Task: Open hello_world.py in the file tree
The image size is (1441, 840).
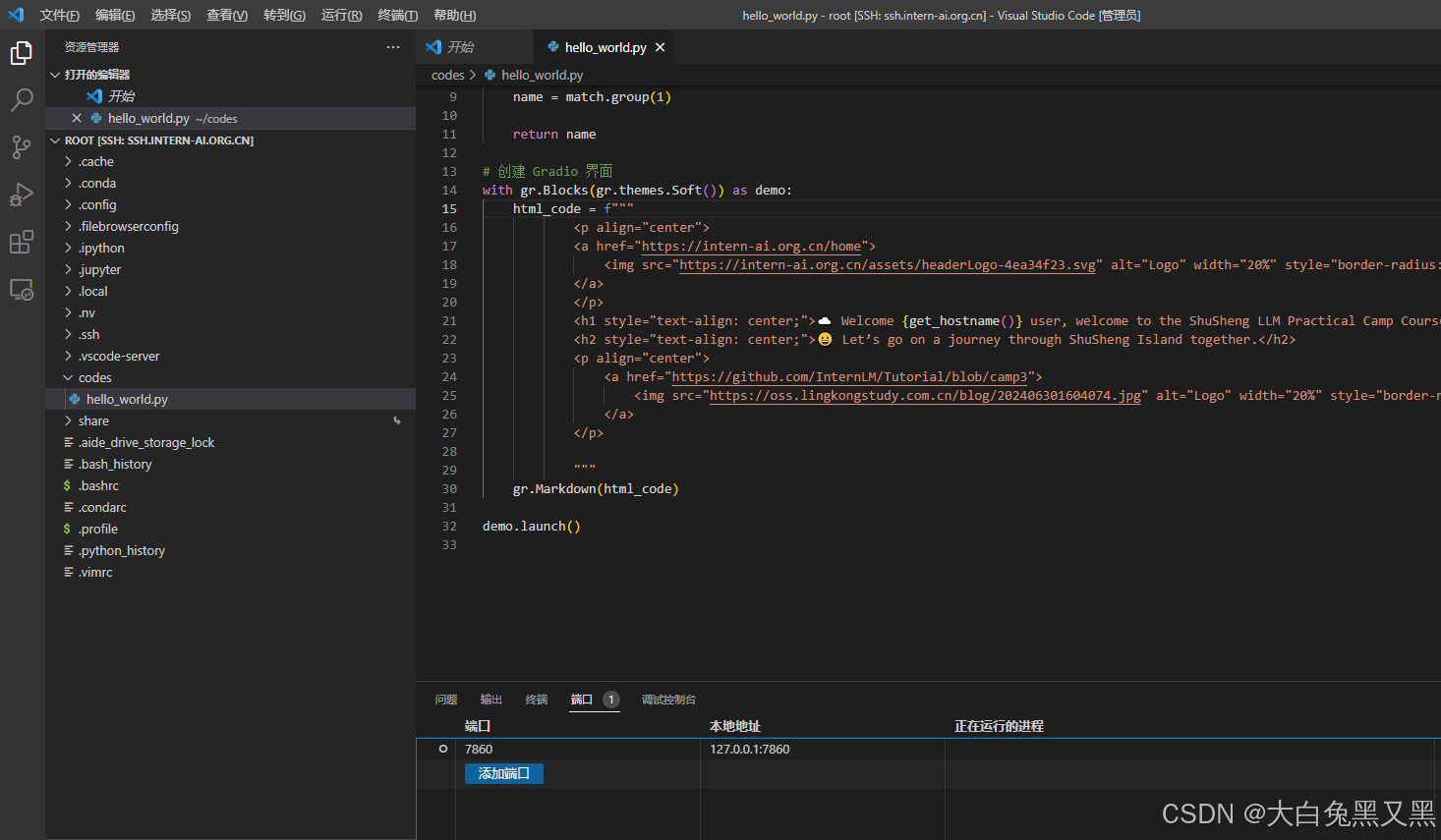Action: 230,399
